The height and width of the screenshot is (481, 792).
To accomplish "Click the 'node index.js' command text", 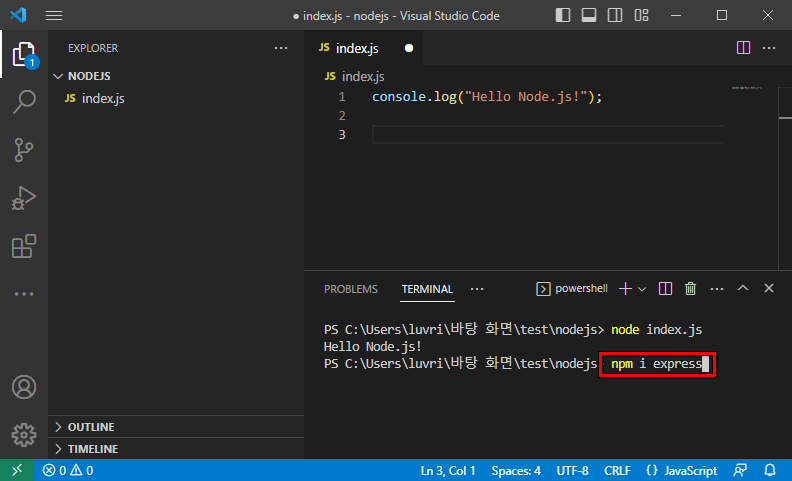I will (657, 330).
